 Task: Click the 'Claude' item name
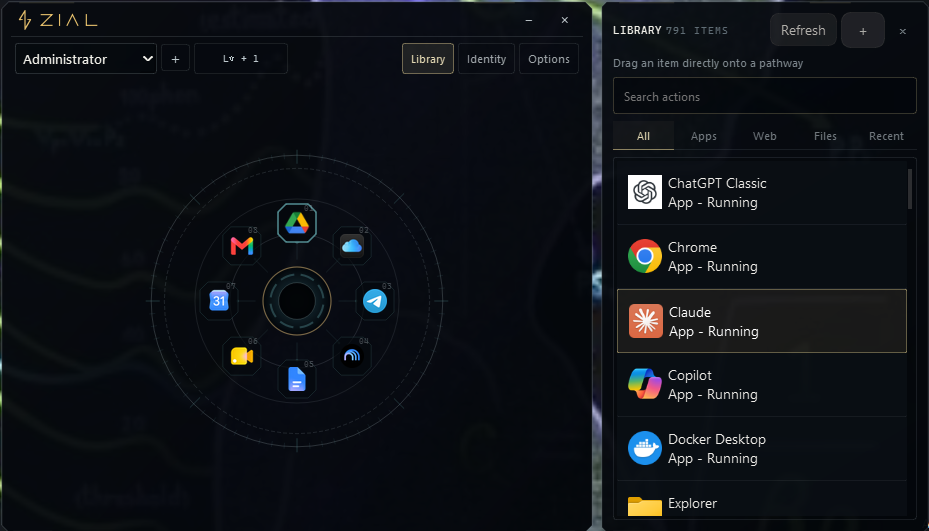click(x=690, y=312)
